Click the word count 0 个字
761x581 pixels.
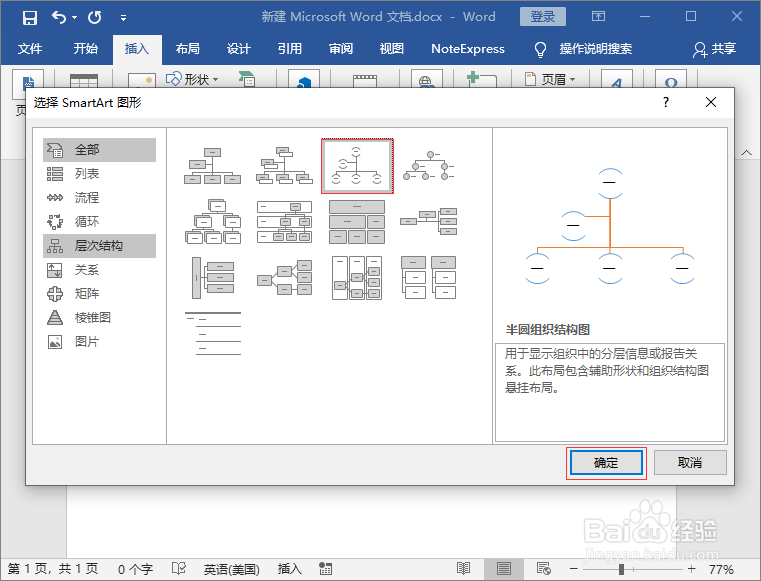tap(135, 569)
